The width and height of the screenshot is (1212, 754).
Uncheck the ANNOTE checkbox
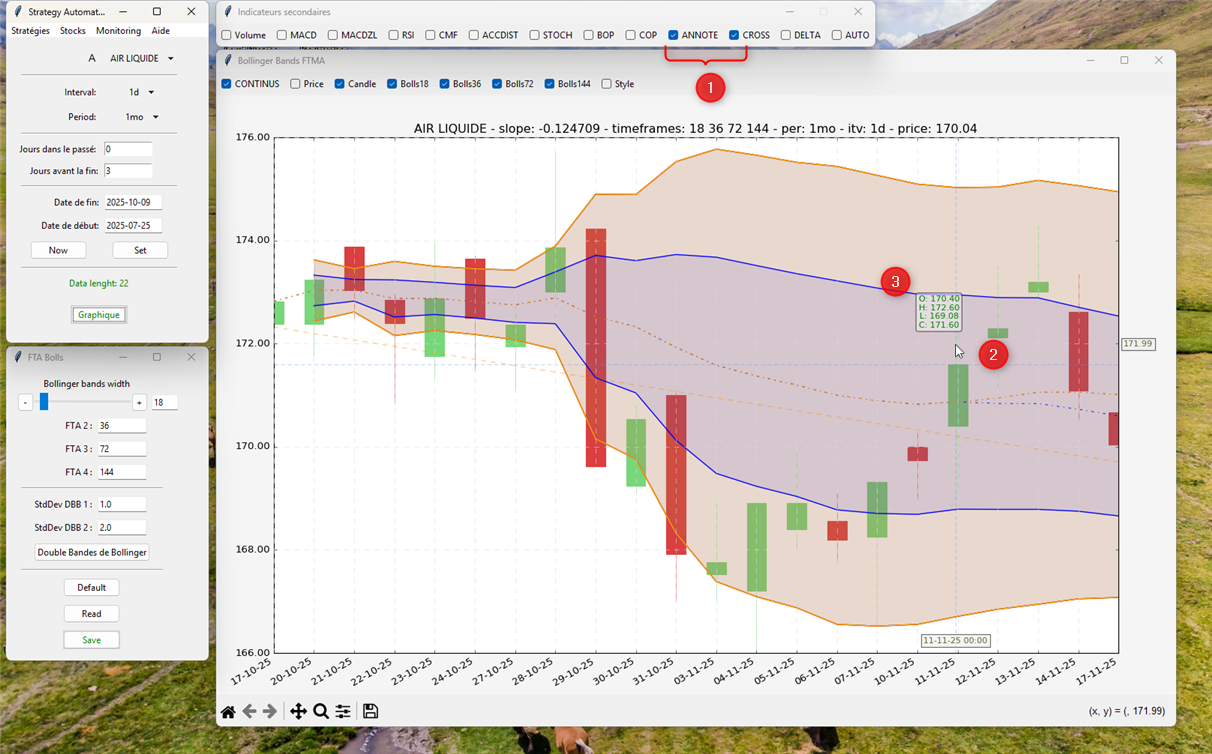coord(674,35)
